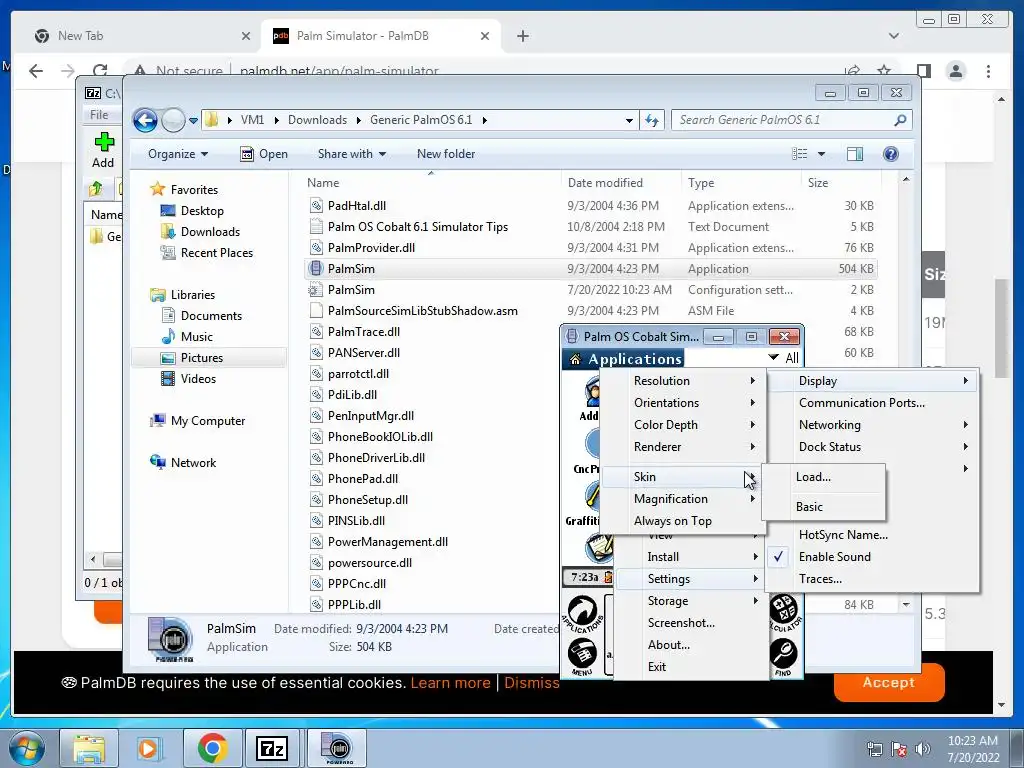Click the Accept cookies button
Viewport: 1024px width, 768px height.
[x=889, y=682]
